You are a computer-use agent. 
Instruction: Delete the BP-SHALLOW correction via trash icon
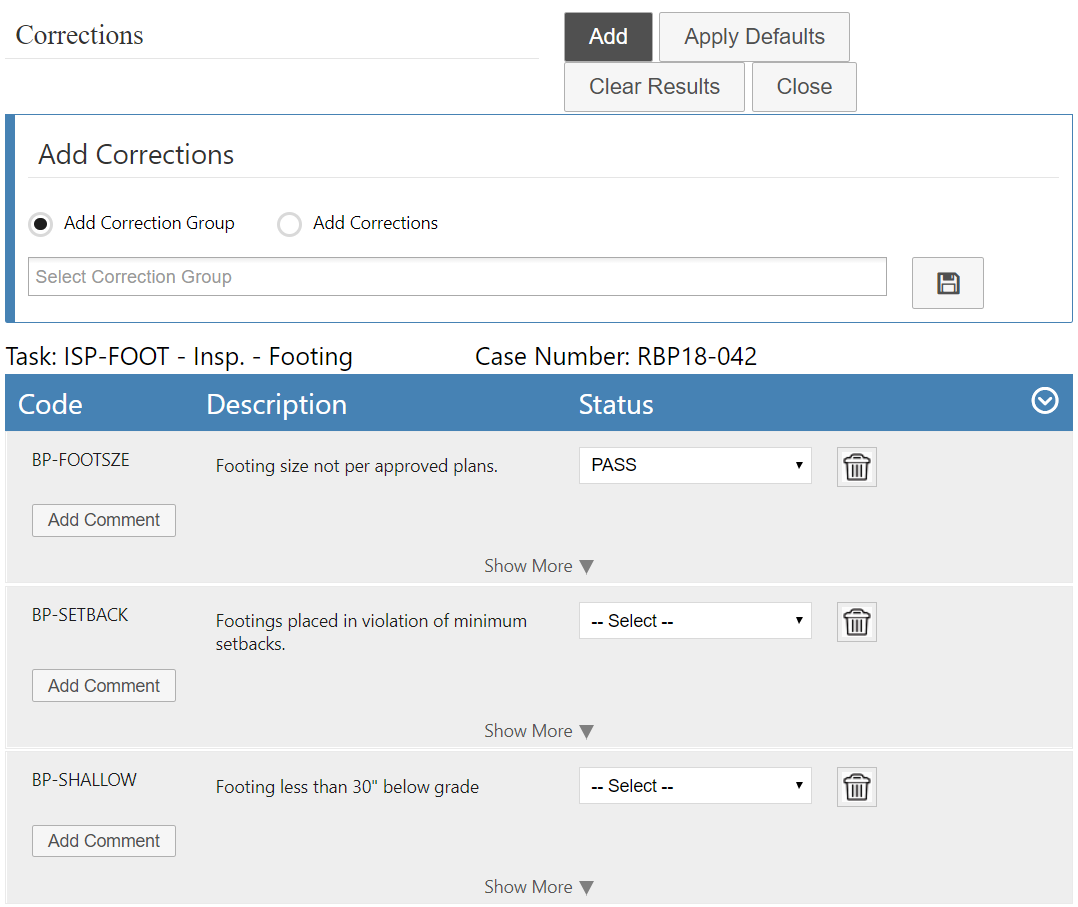click(857, 787)
